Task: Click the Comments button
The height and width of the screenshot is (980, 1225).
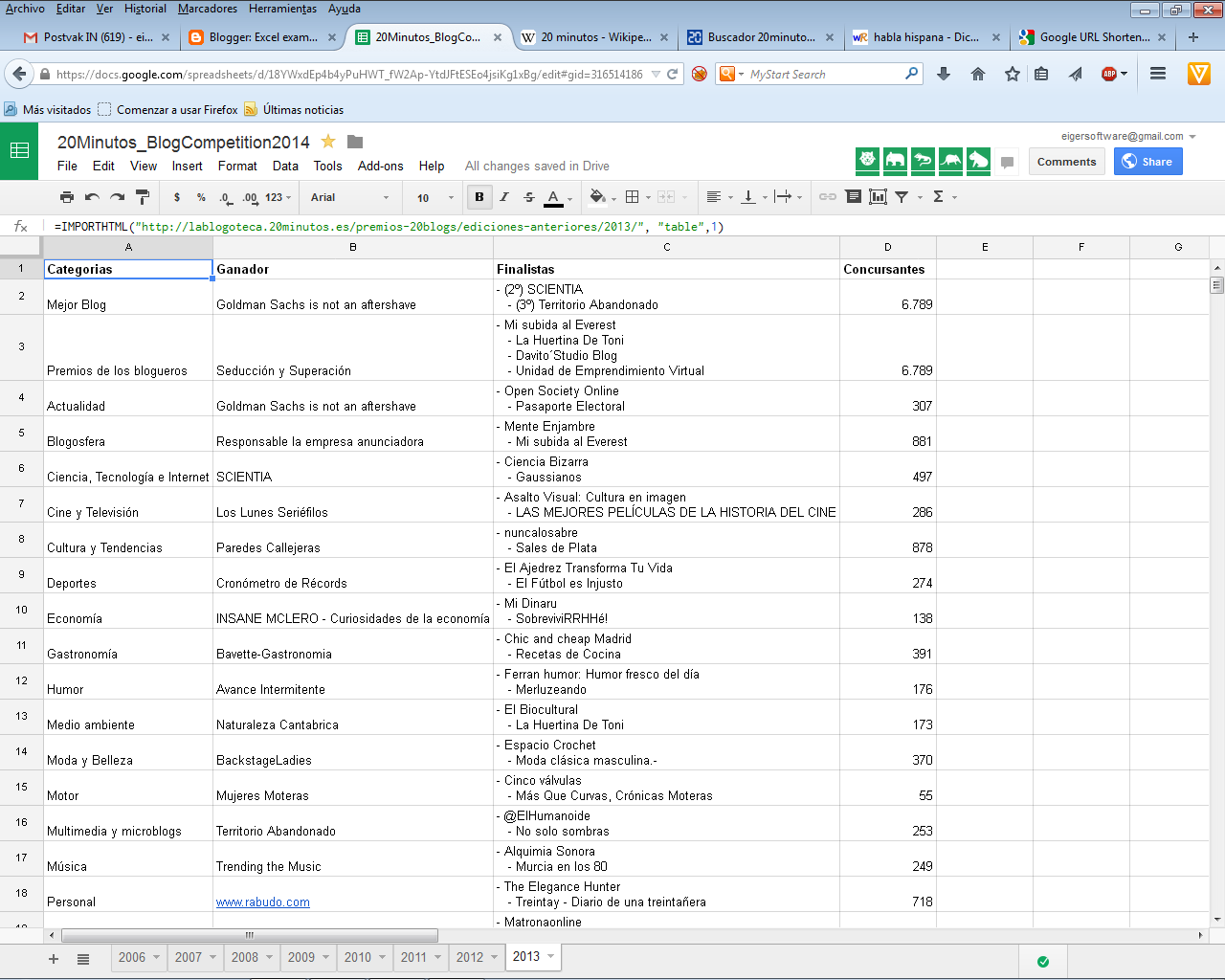Action: coord(1067,162)
